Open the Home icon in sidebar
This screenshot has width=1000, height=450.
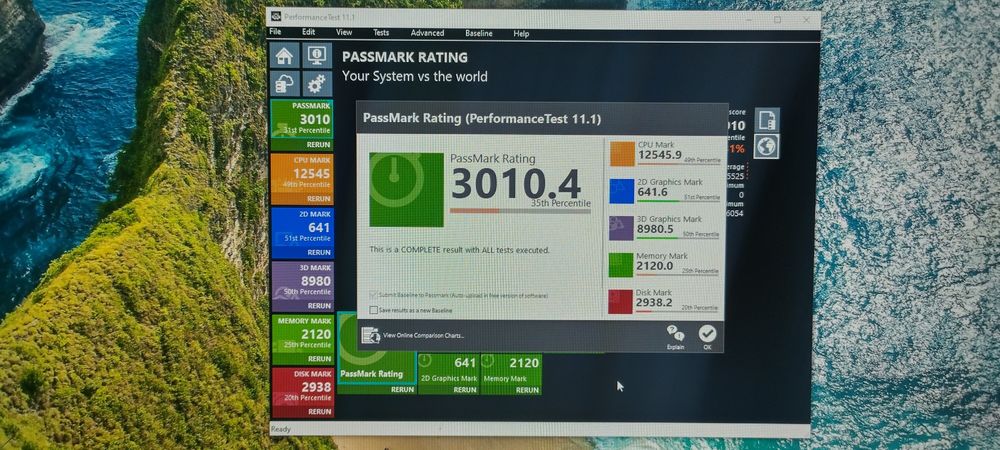pos(284,55)
